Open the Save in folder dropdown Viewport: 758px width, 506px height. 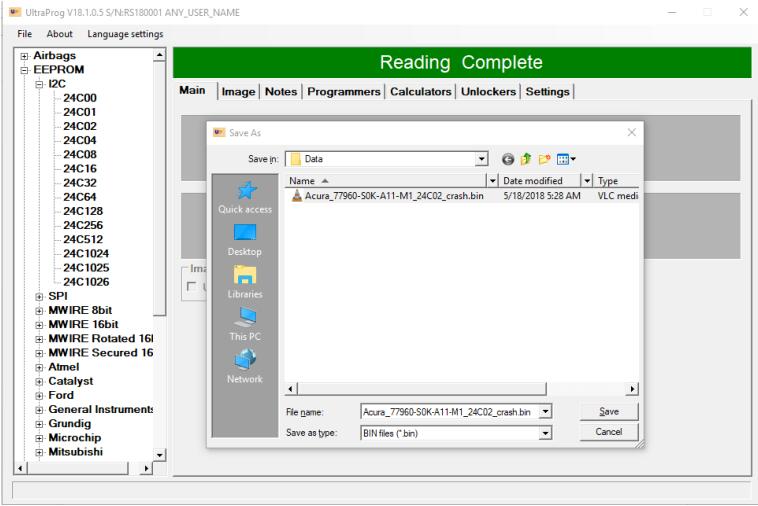pos(481,159)
